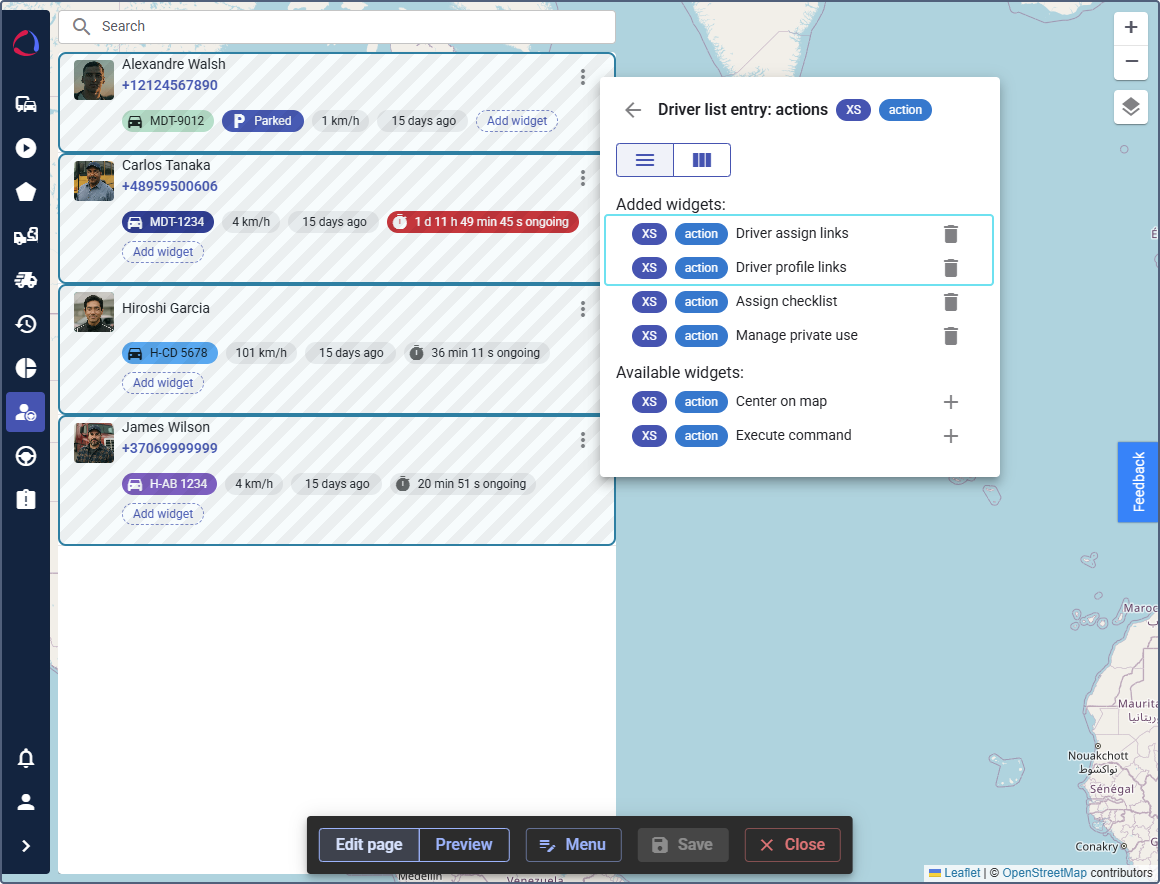The height and width of the screenshot is (884, 1160).
Task: Select the Edit page tab
Action: pyautogui.click(x=369, y=845)
